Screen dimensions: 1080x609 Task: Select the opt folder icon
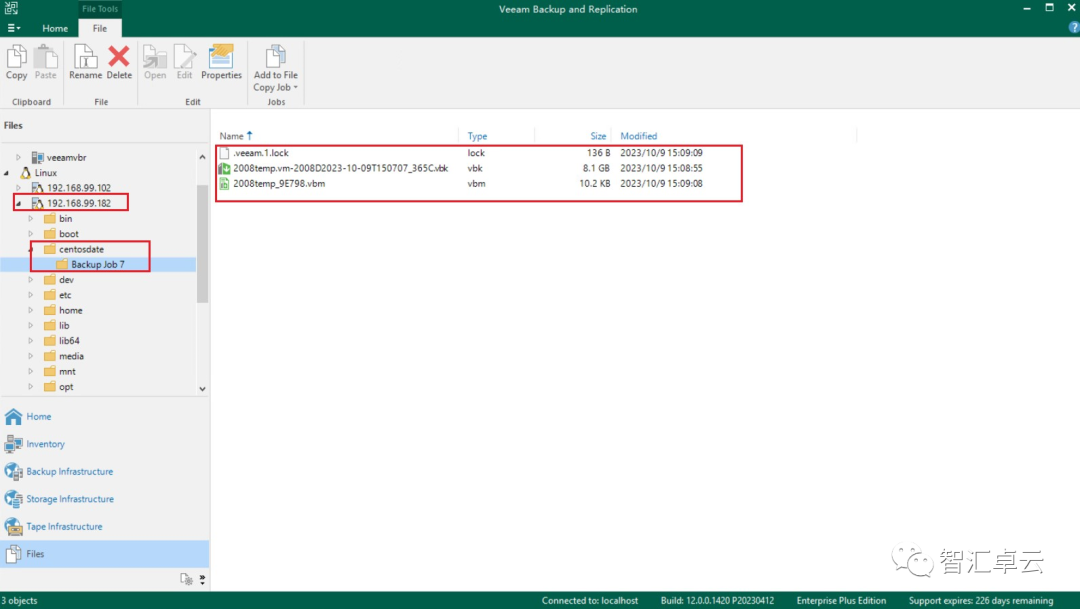(x=50, y=387)
